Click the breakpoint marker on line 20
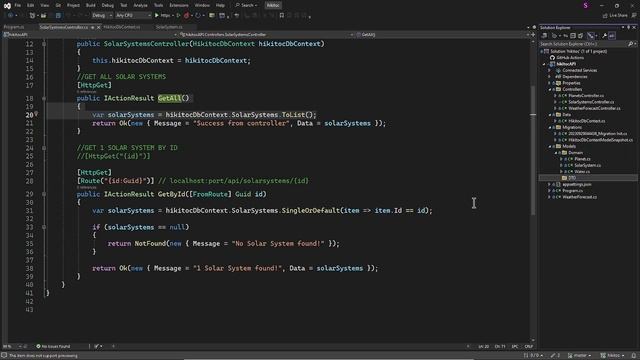The width and height of the screenshot is (640, 360). (x=36, y=114)
